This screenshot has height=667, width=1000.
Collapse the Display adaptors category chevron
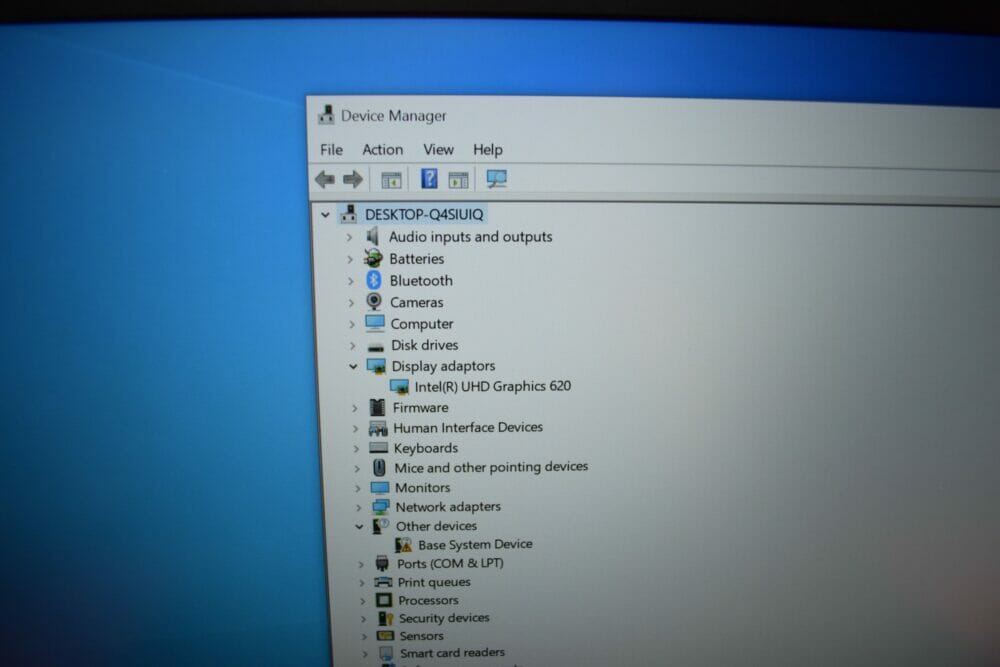[353, 367]
